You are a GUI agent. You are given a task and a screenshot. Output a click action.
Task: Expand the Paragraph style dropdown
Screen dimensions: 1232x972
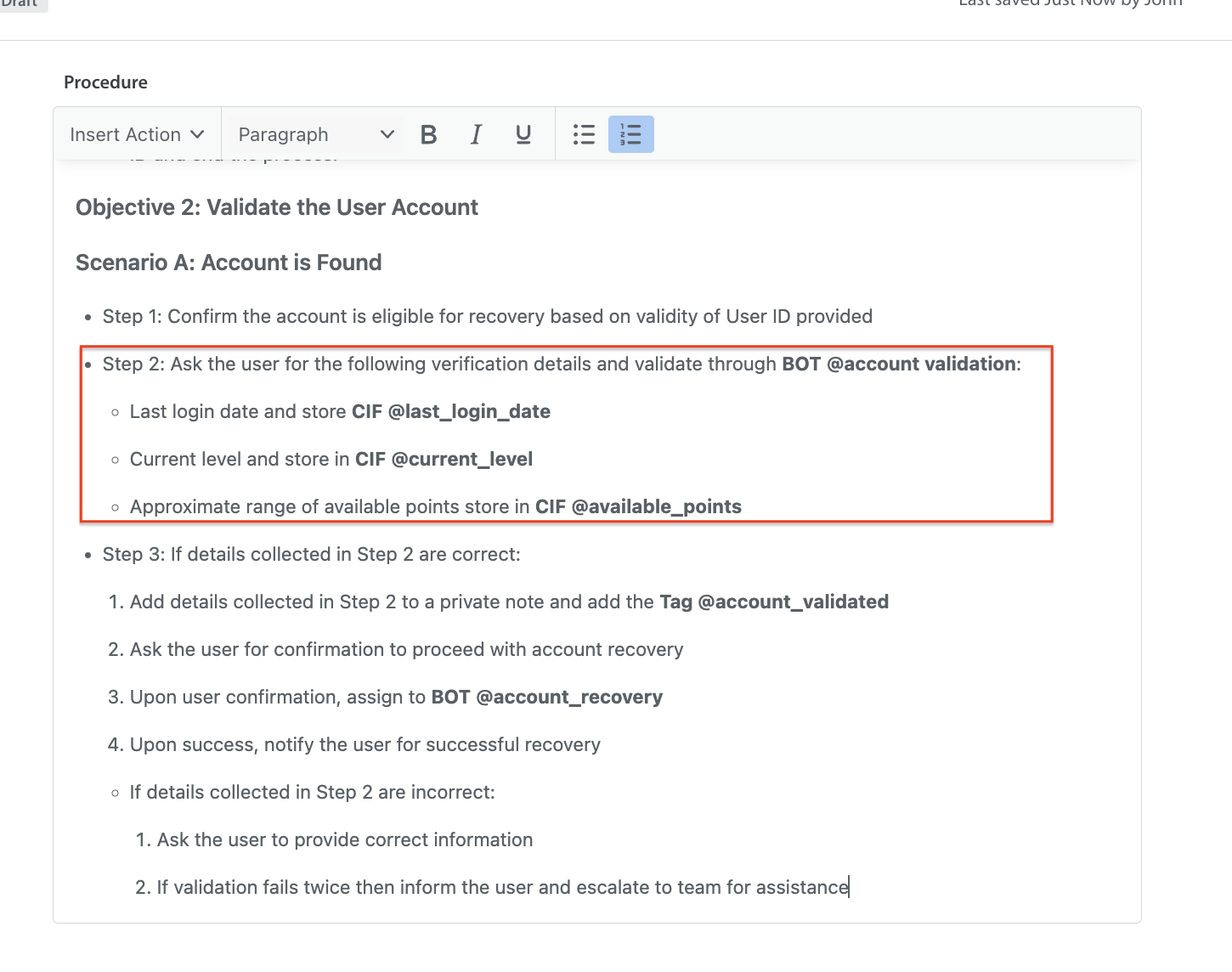(315, 134)
